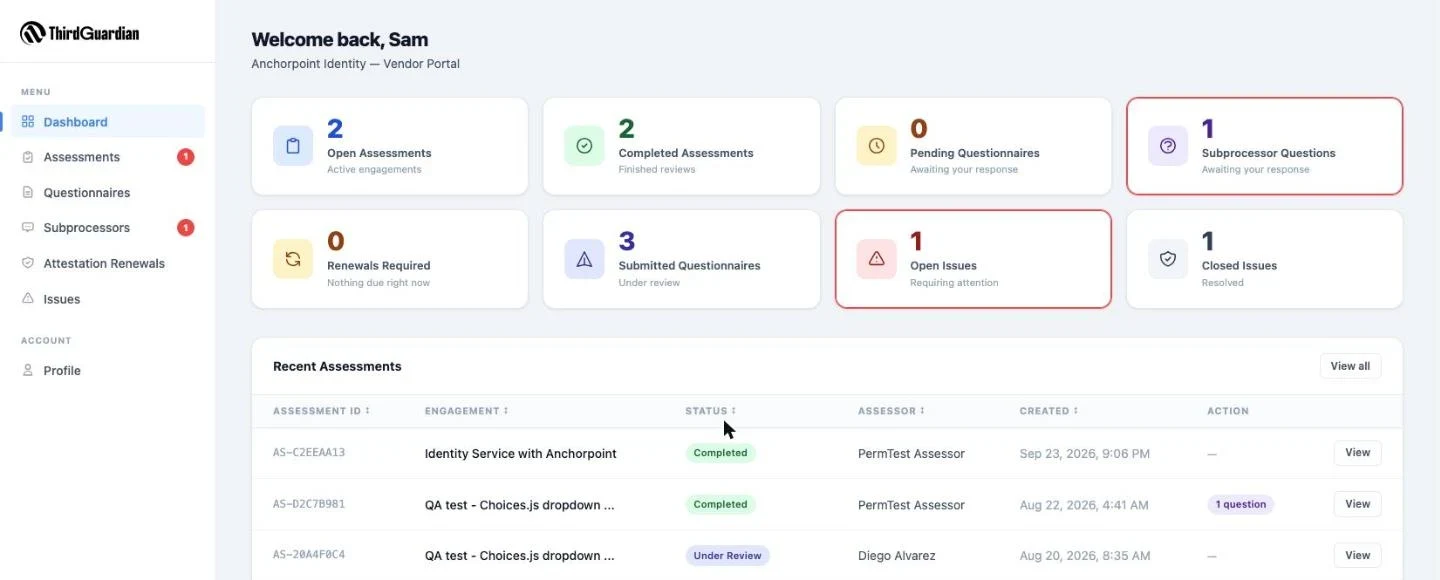Click the Questionnaires document icon in sidebar
This screenshot has width=1440, height=580.
(28, 192)
